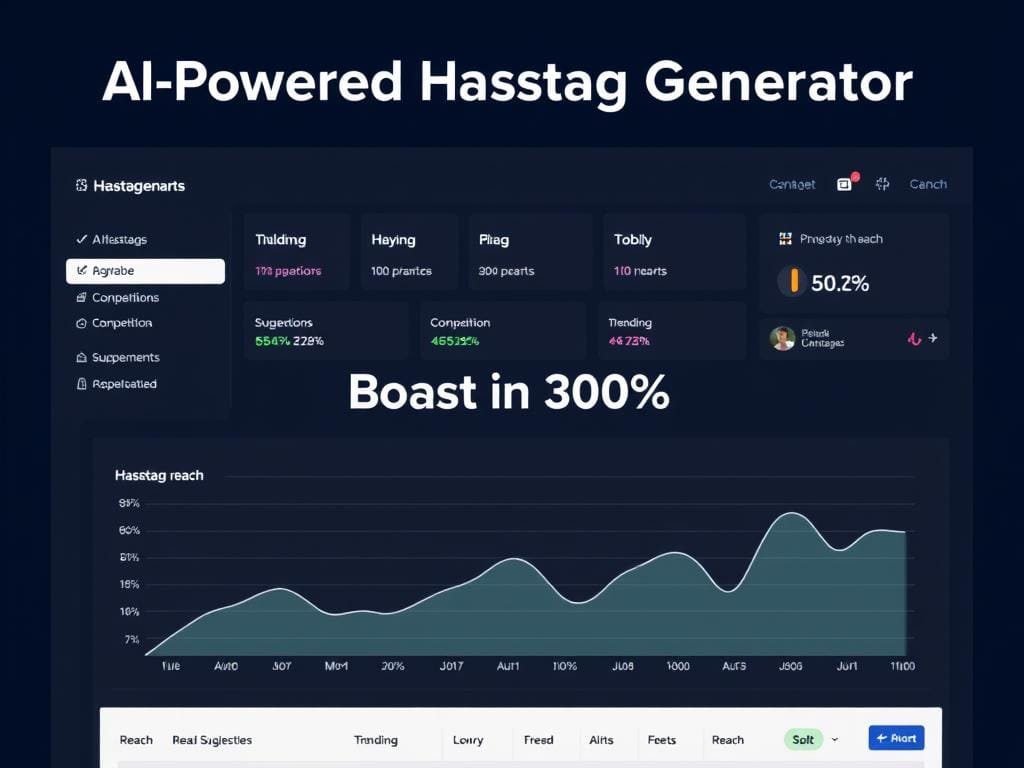Click the Hastagenarts logo icon

(81, 186)
